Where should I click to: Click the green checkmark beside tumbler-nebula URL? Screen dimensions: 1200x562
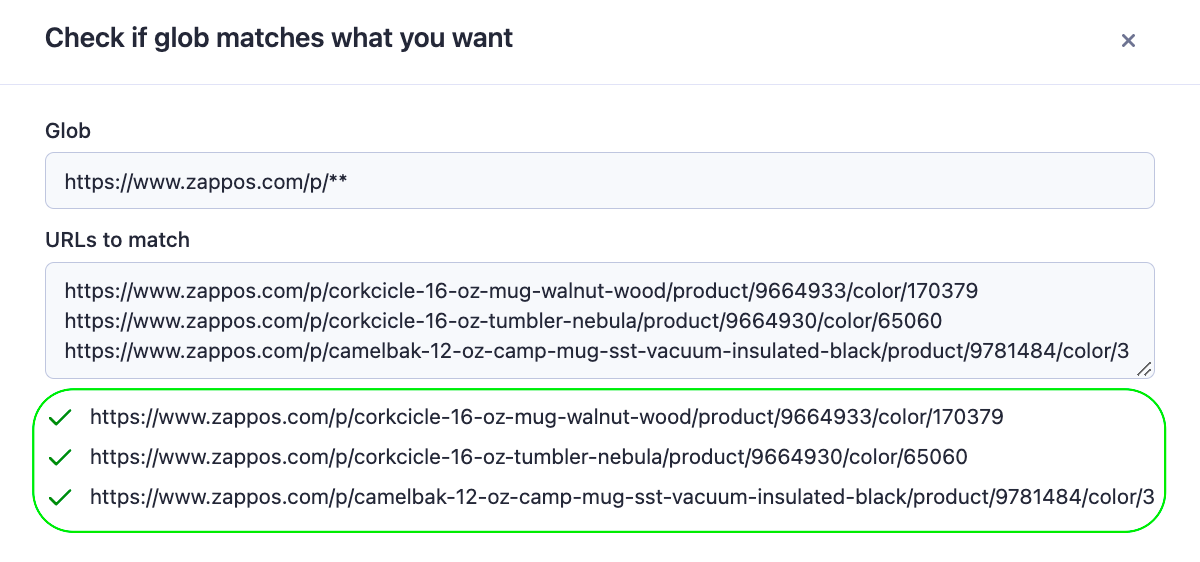(60, 457)
